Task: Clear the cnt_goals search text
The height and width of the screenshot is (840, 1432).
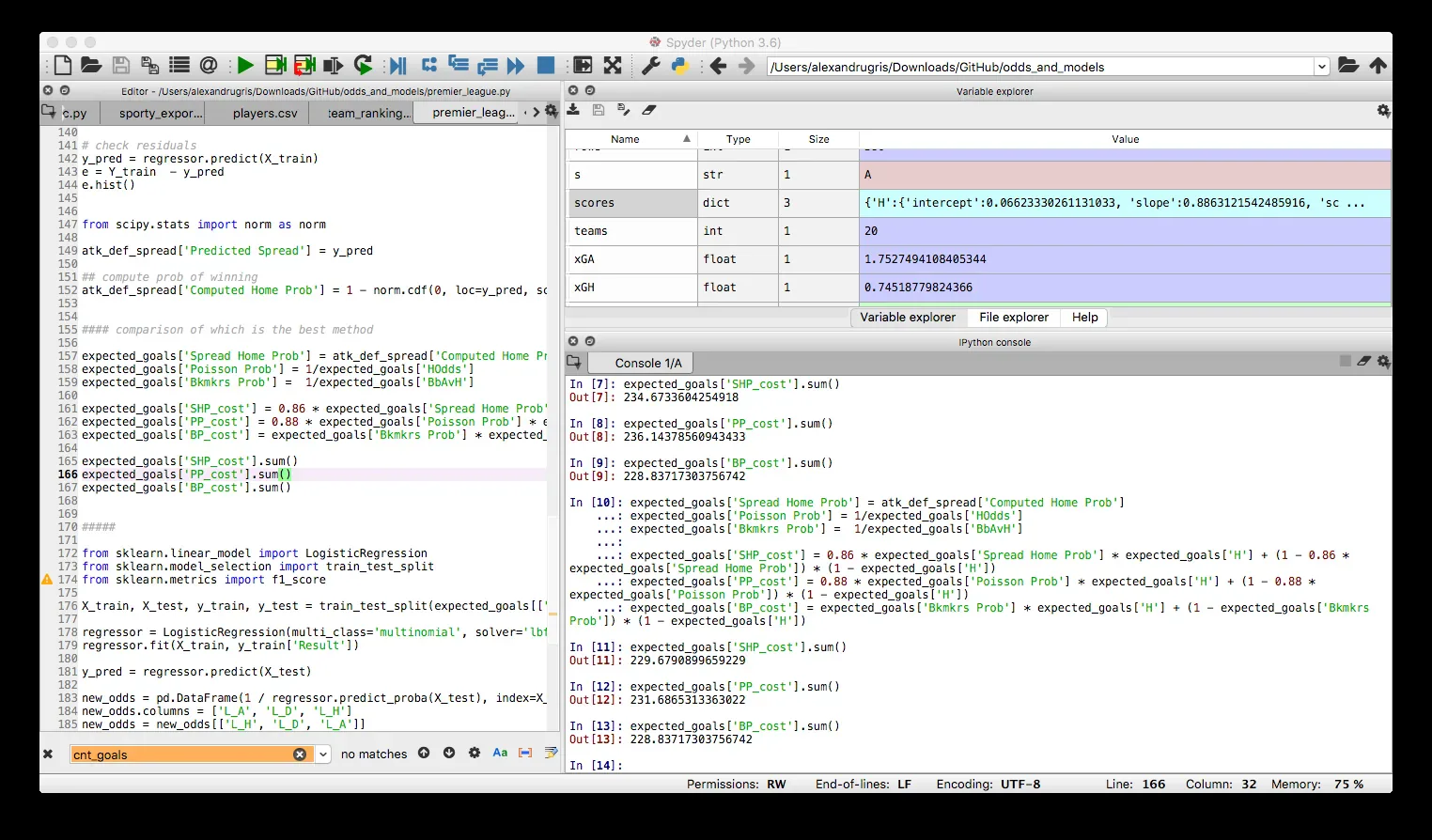Action: (x=300, y=754)
